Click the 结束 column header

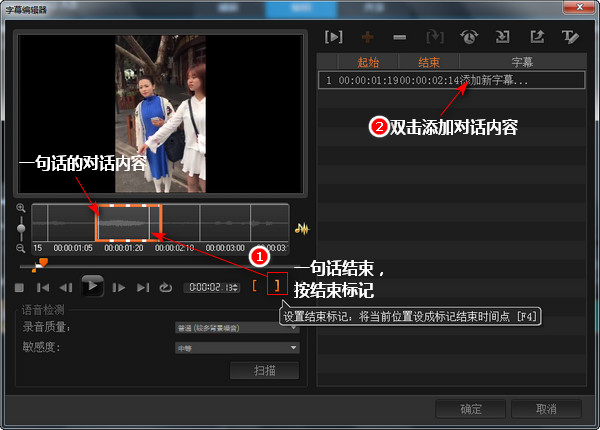click(429, 62)
